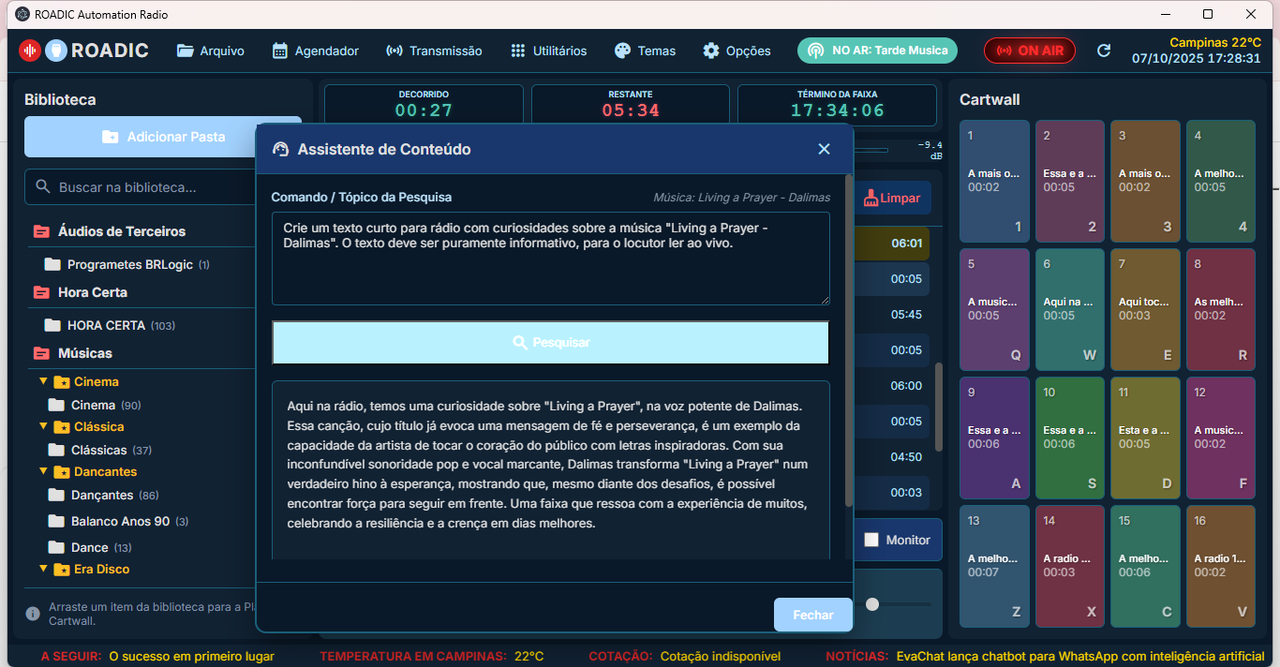Trigger cartwall pad 2 Essa e a...
This screenshot has height=667, width=1280.
click(x=1070, y=180)
